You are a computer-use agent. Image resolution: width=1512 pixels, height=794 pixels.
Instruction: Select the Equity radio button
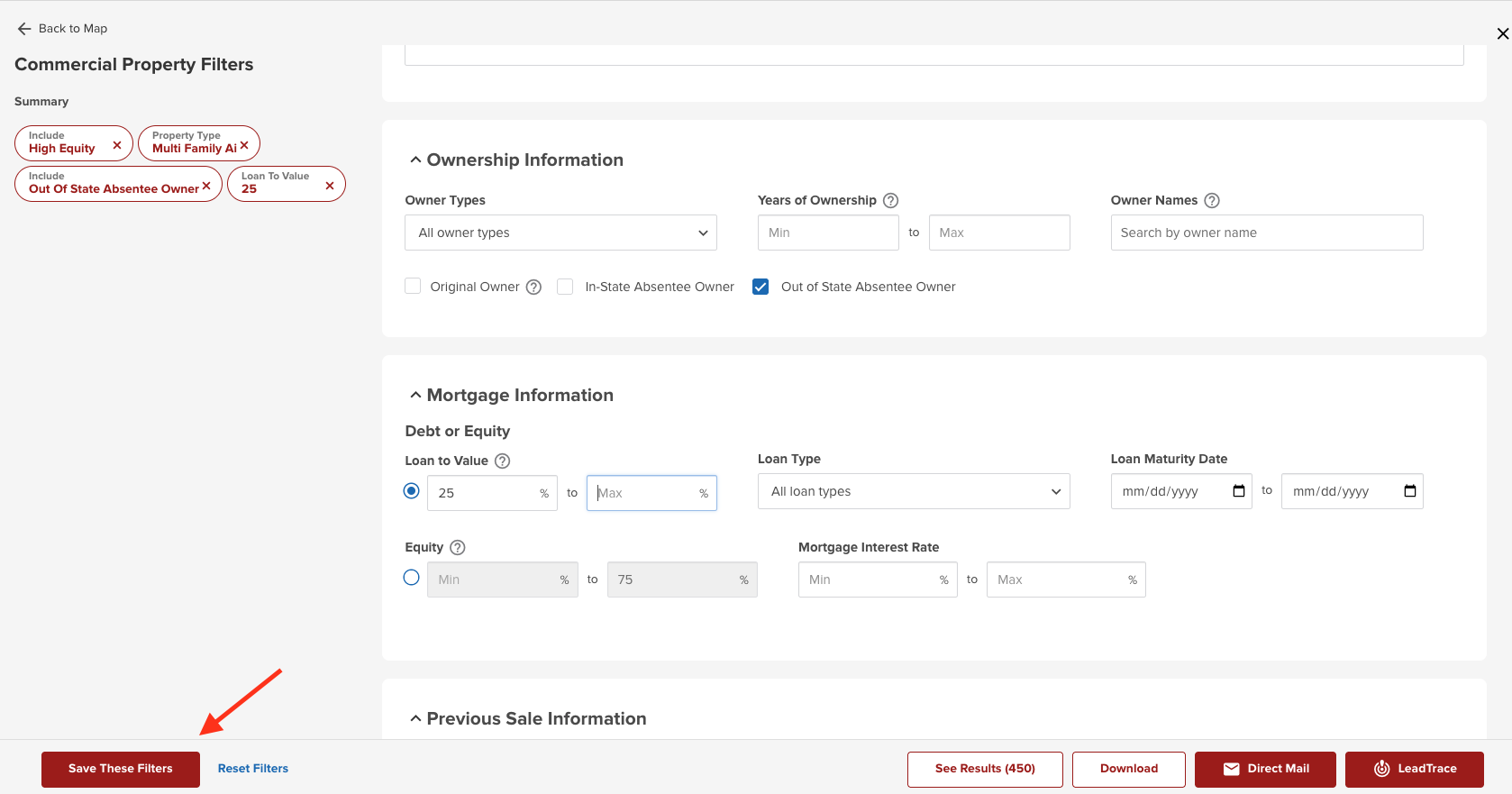pyautogui.click(x=411, y=578)
